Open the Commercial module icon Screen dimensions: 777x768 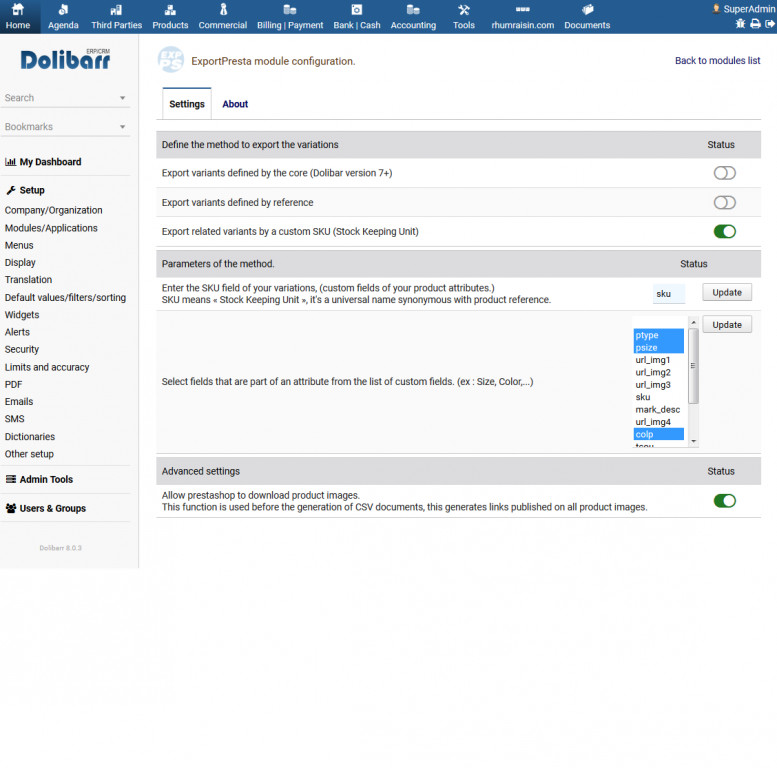pyautogui.click(x=223, y=9)
